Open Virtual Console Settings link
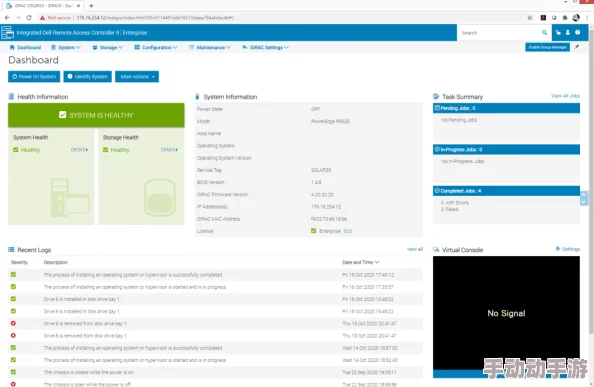 pos(568,249)
